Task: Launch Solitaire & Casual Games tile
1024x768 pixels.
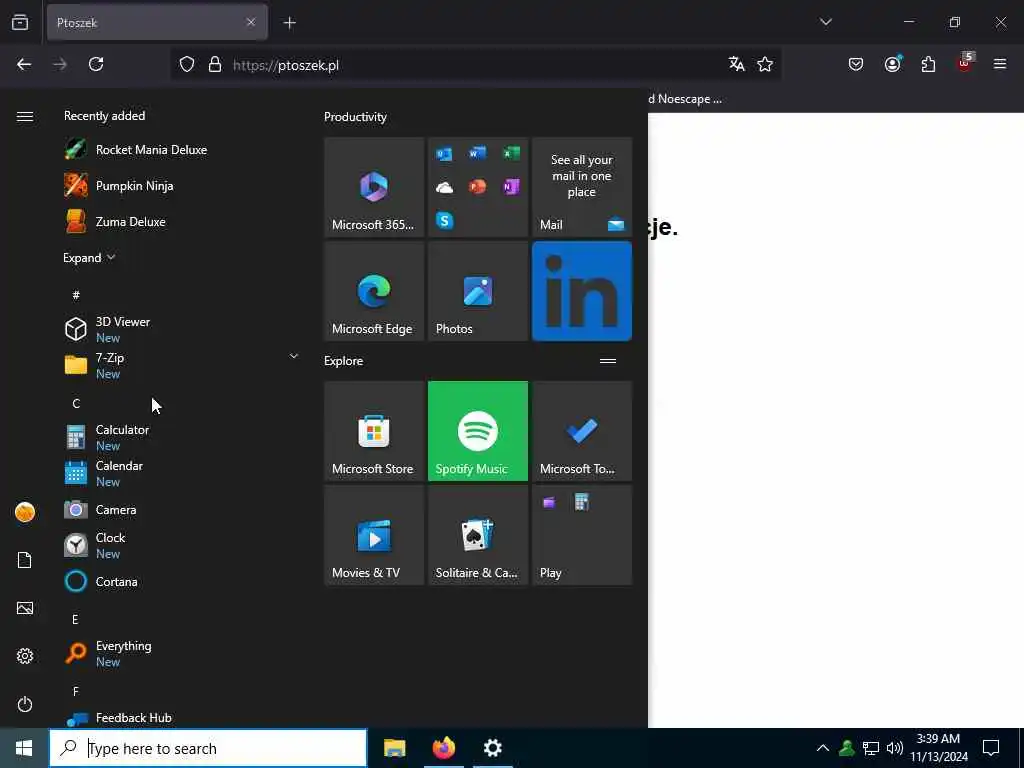Action: tap(478, 535)
